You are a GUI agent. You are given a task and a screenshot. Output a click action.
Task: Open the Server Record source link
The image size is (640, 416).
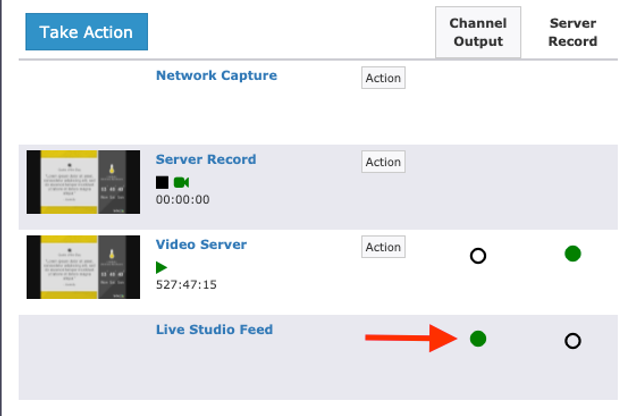[x=206, y=159]
